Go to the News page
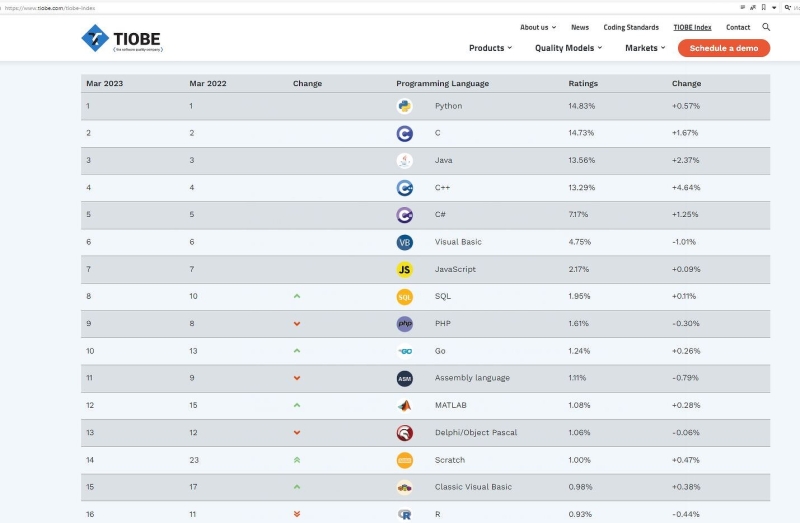The width and height of the screenshot is (800, 523). (x=580, y=27)
